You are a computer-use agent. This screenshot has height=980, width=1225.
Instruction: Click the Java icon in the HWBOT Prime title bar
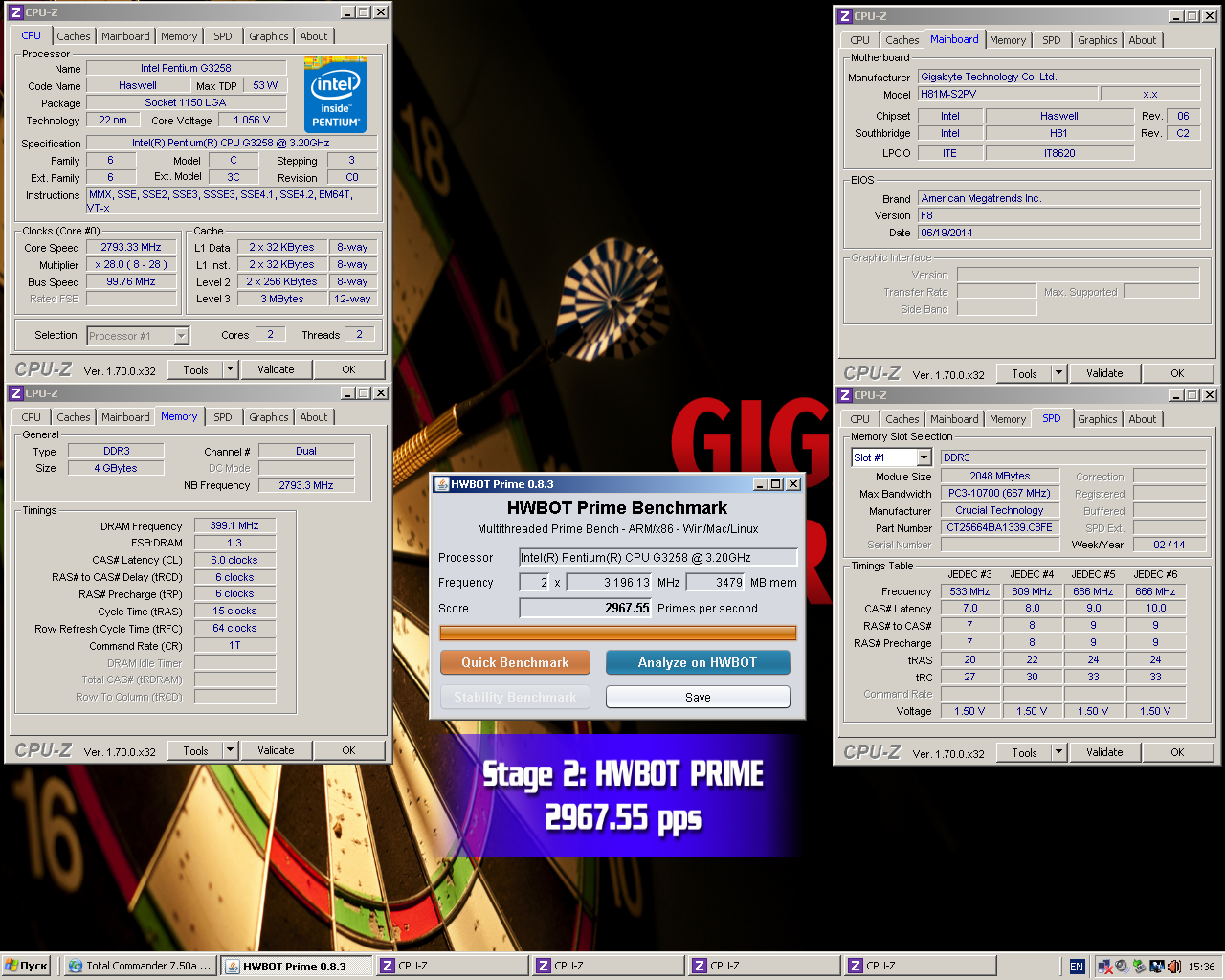click(441, 484)
